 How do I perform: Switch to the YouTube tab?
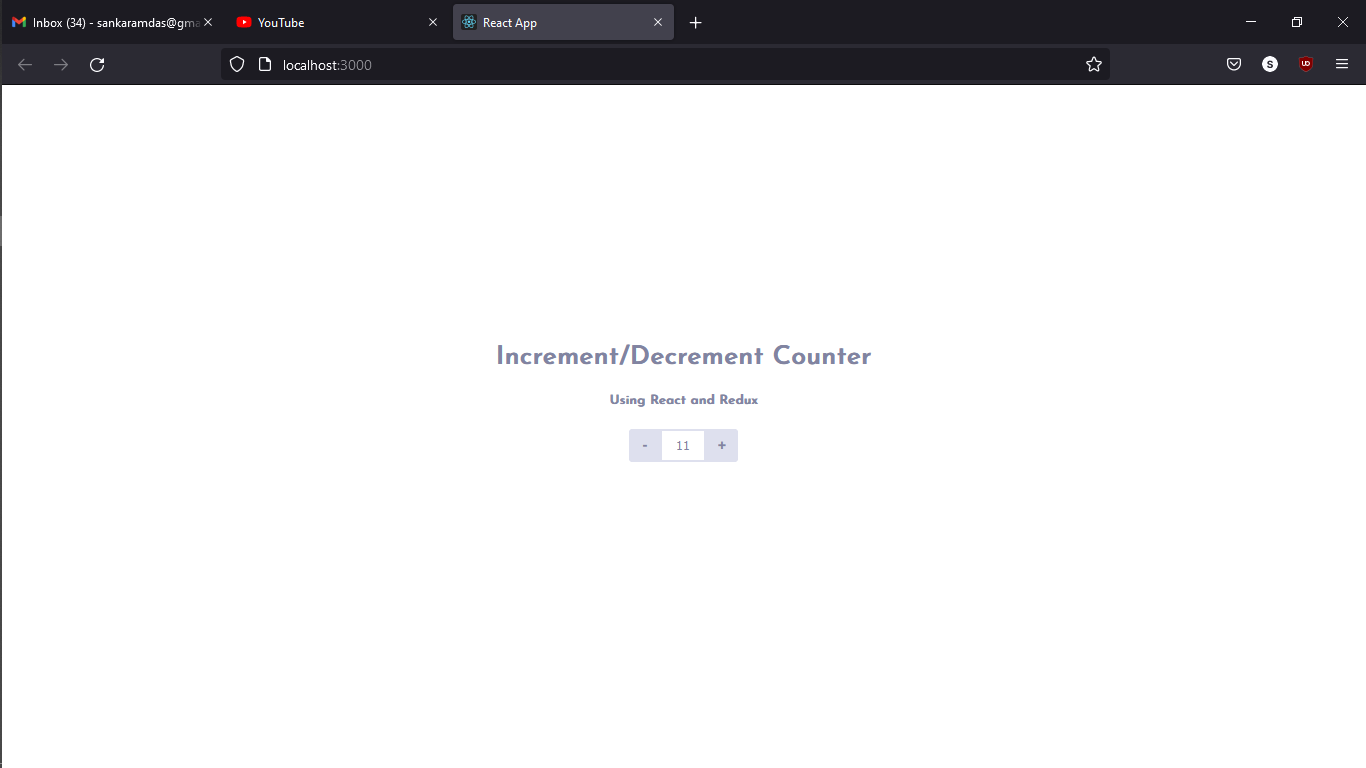pos(300,21)
